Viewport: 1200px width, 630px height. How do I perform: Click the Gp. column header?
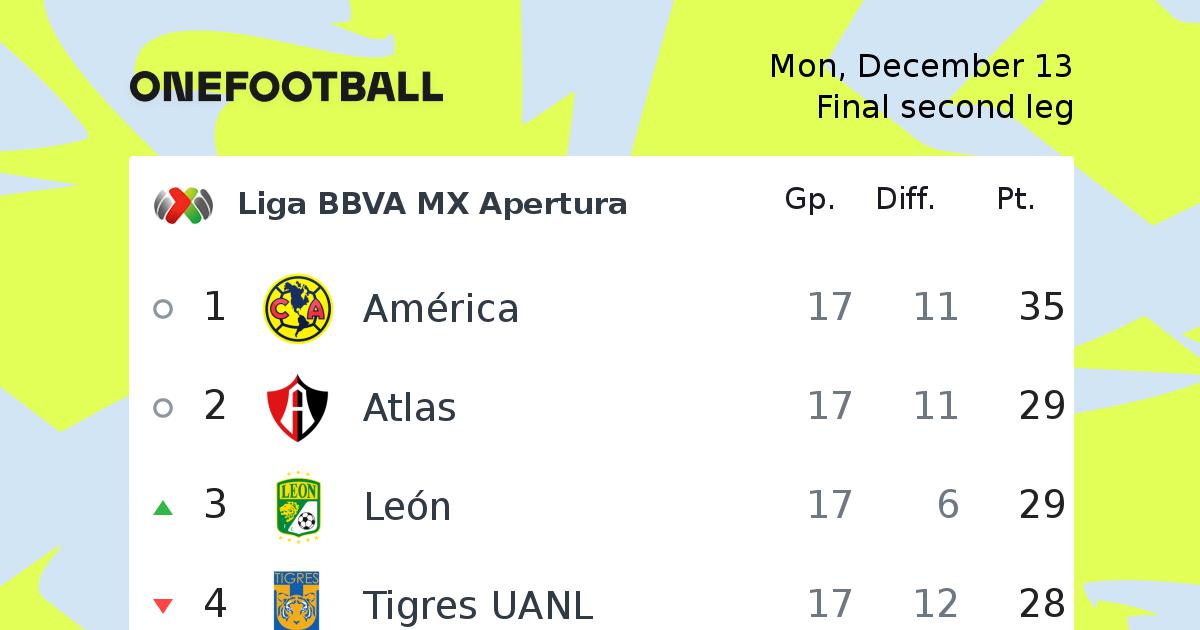pyautogui.click(x=810, y=200)
